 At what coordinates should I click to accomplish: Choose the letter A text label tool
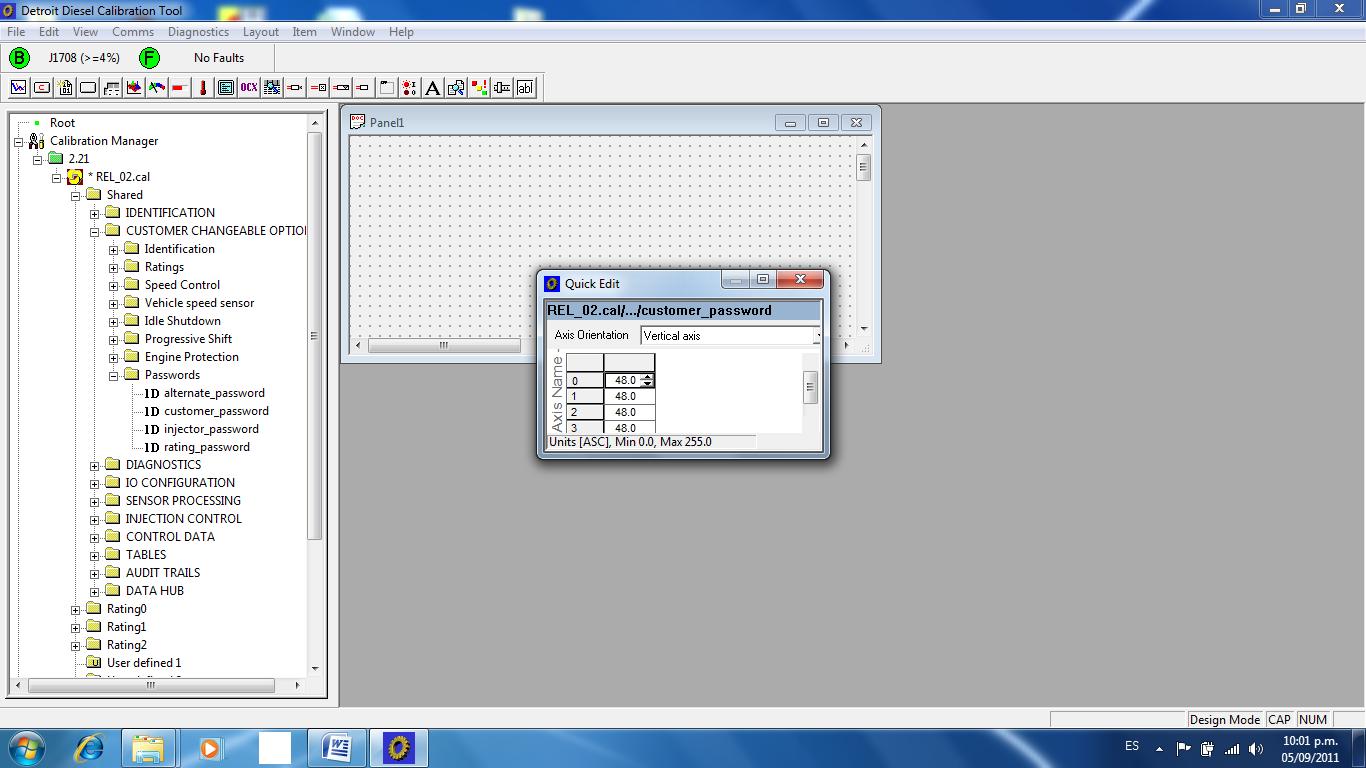coord(433,88)
